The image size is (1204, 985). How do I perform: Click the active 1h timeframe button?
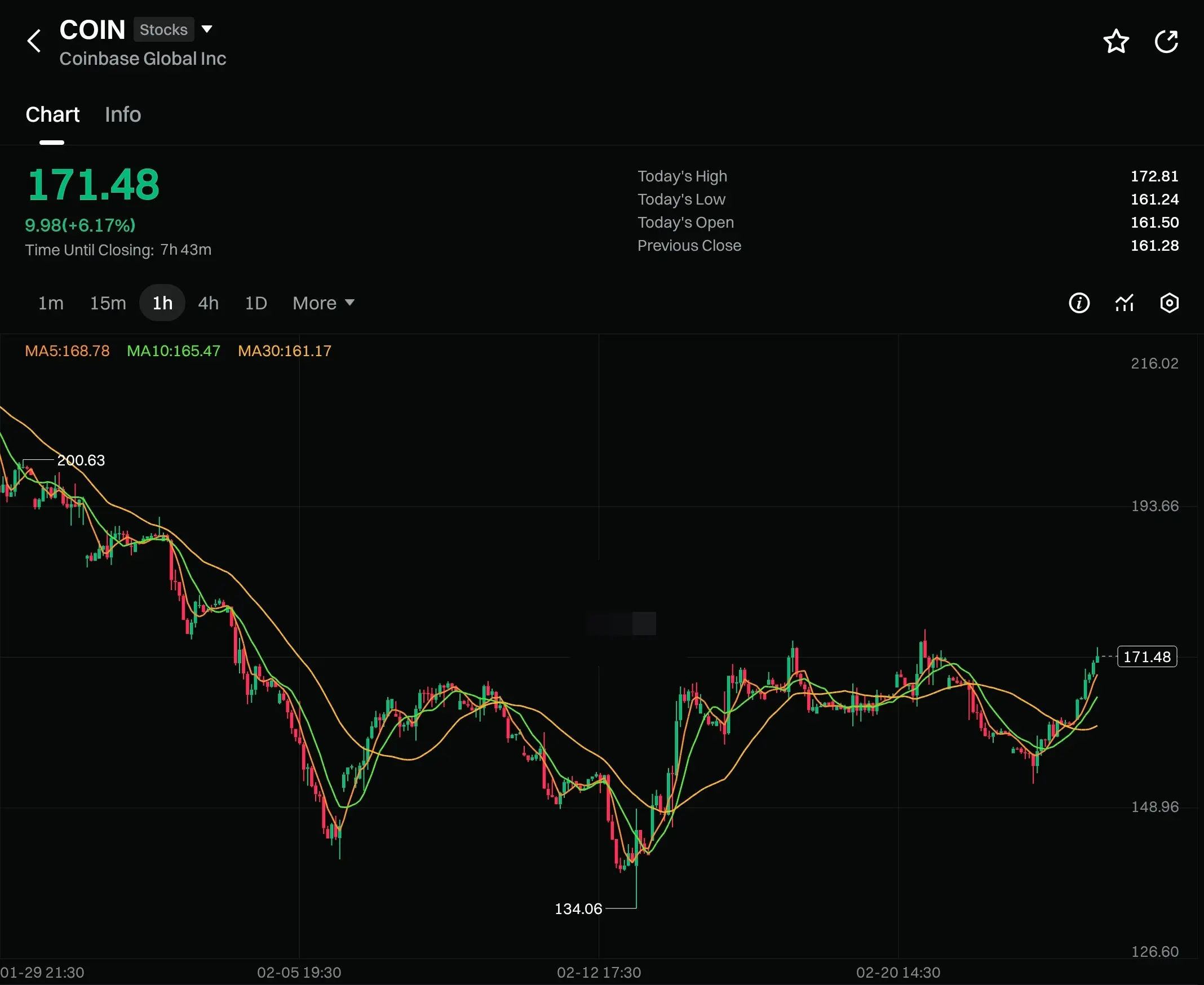(x=162, y=303)
